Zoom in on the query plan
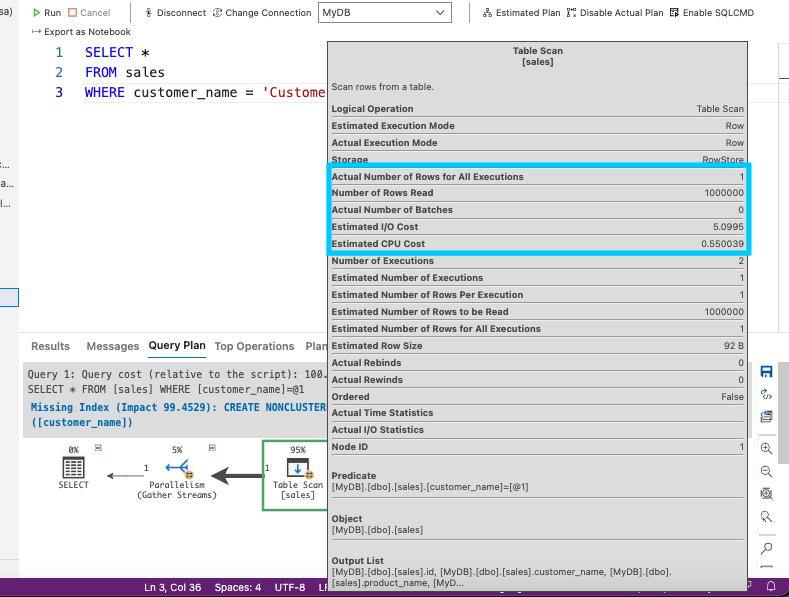Screen dimensions: 789x597 [766, 449]
